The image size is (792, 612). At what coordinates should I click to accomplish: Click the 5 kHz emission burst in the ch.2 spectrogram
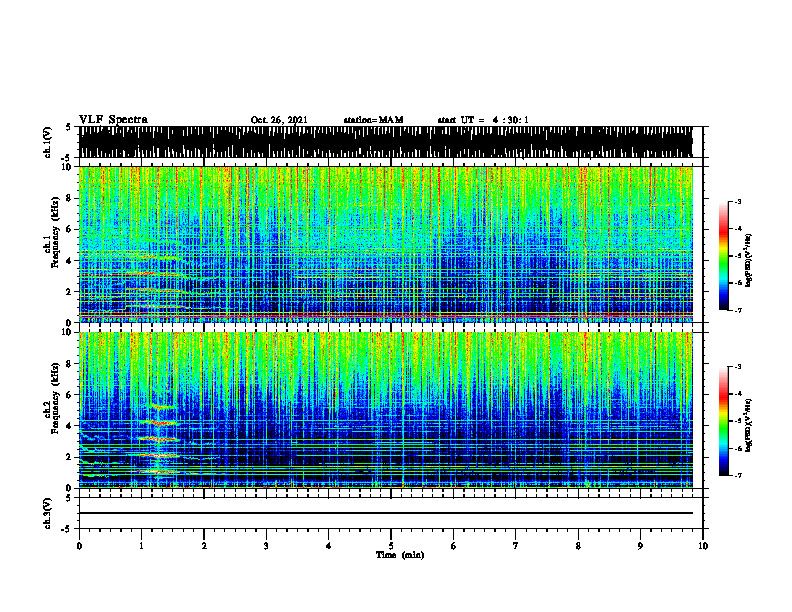tap(161, 407)
